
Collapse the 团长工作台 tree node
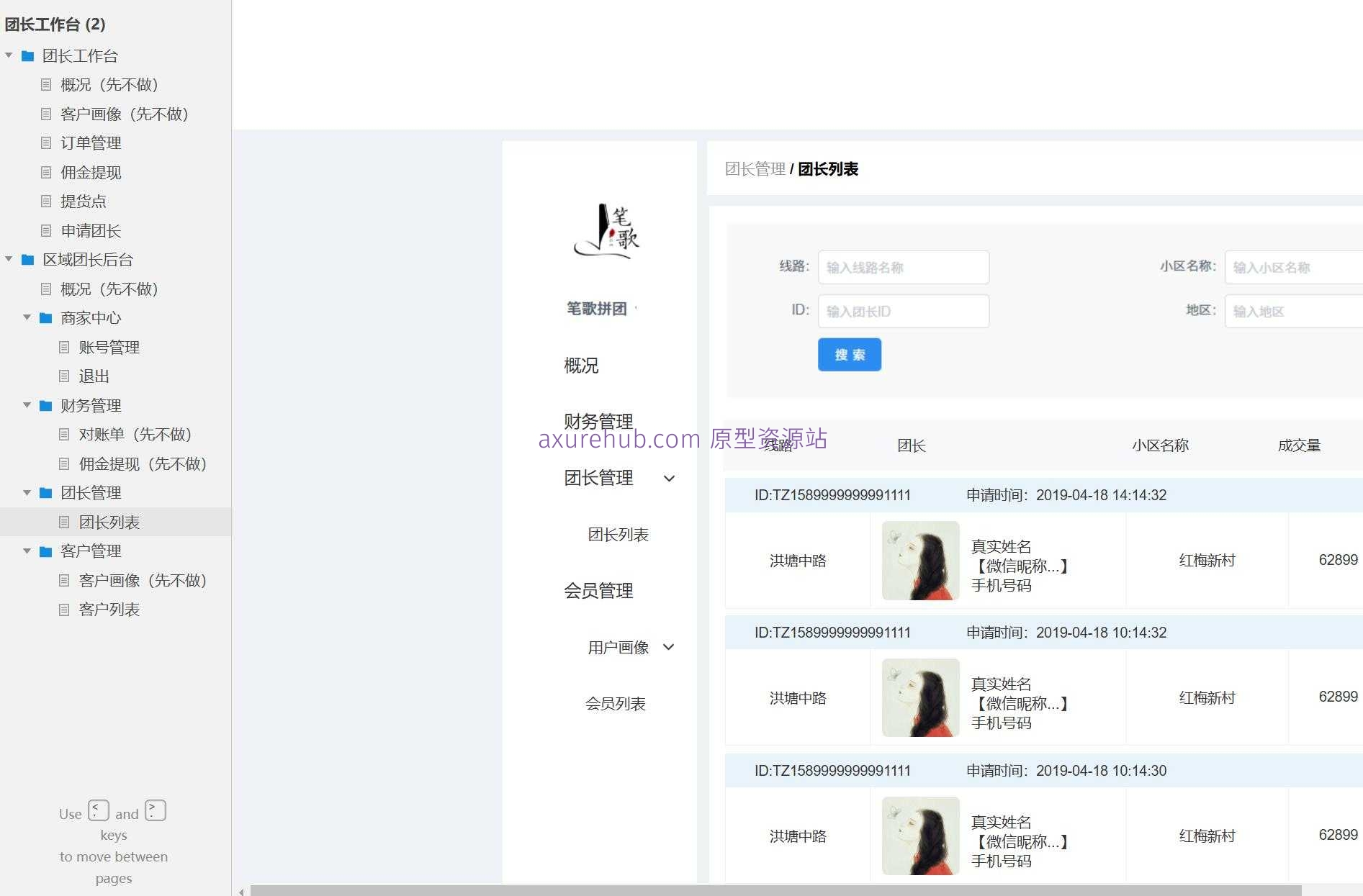tap(9, 55)
